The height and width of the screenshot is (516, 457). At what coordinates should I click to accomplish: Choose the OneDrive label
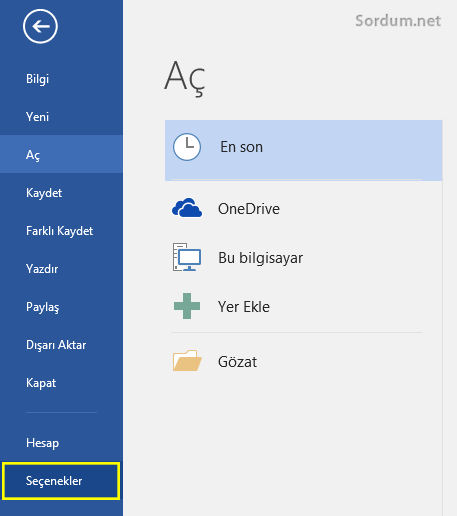coord(249,209)
